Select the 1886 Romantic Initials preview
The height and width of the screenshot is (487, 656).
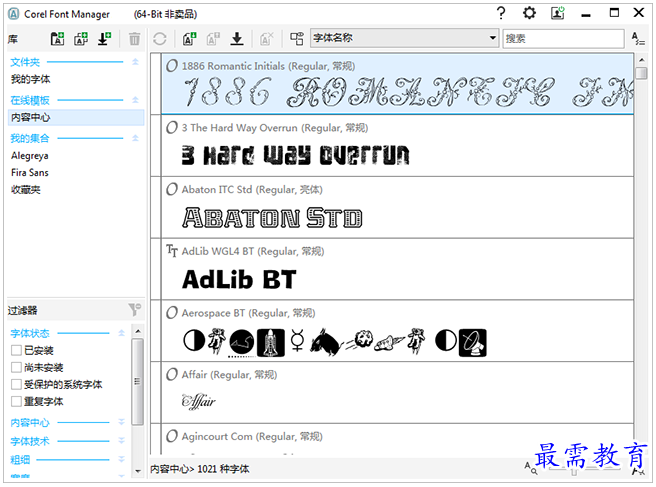point(408,92)
